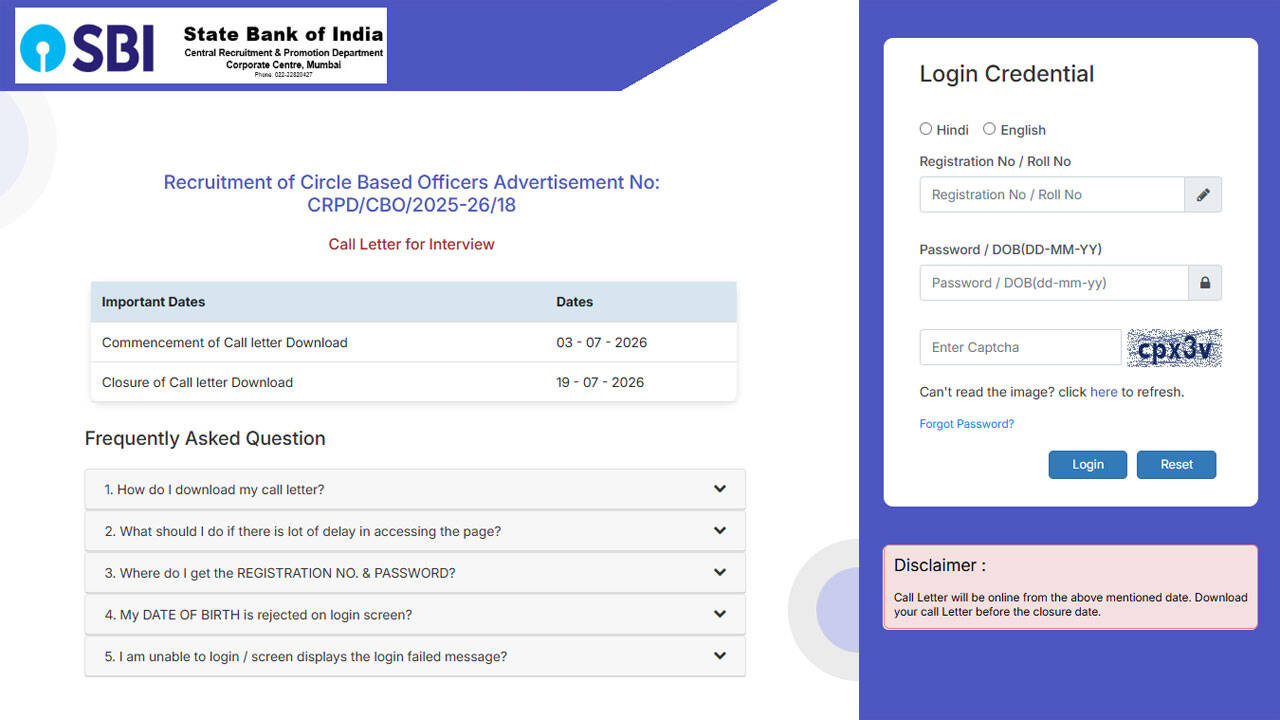
Task: Click the Recruitment of Circle Based Officers title
Action: pyautogui.click(x=411, y=194)
